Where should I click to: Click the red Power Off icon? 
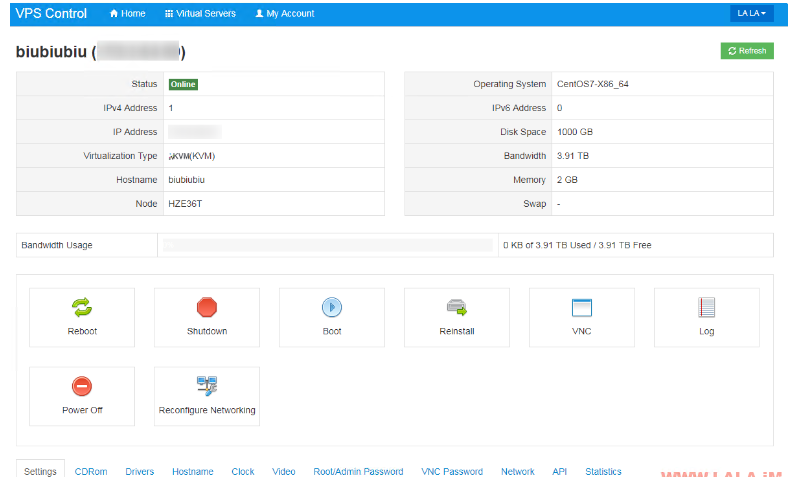(x=82, y=386)
